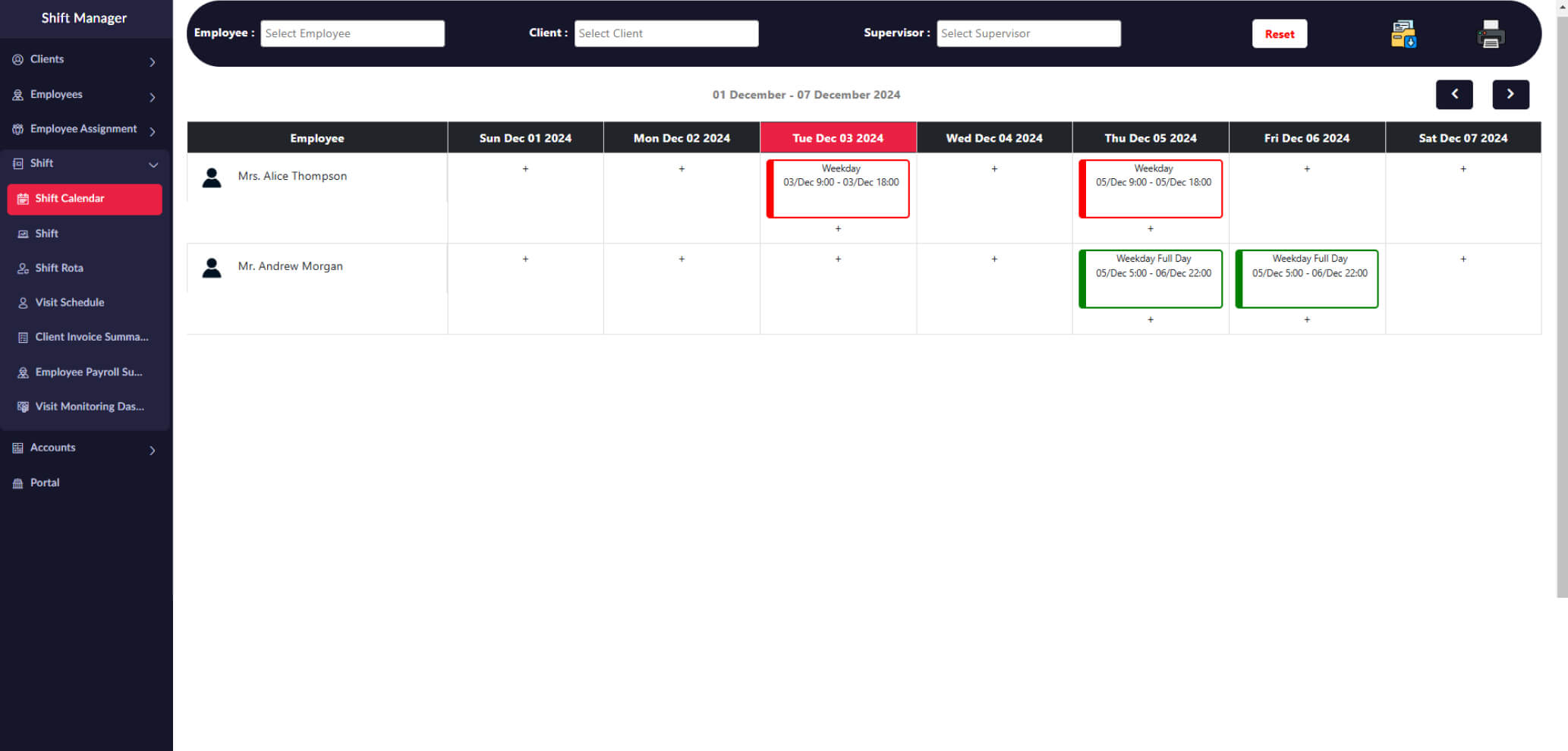This screenshot has height=751, width=1568.
Task: Click the Visit Monitoring Dashboard icon
Action: (23, 407)
